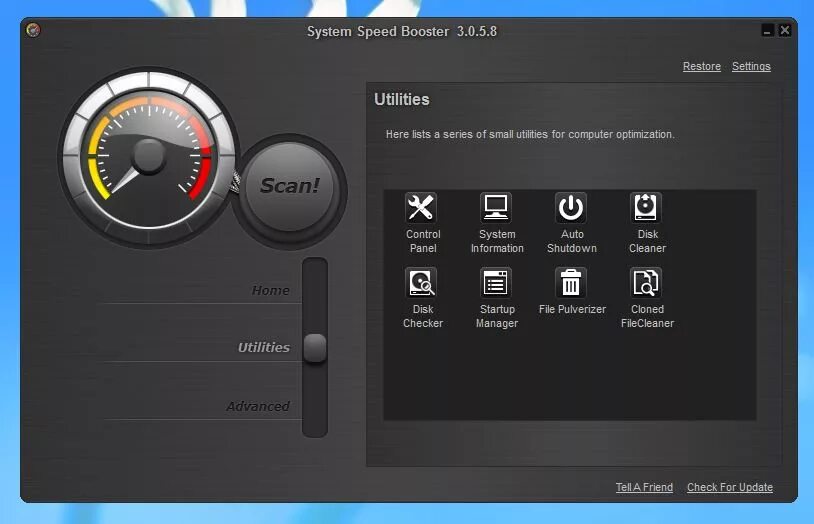Click the Tell A Friend link
The image size is (814, 524).
(644, 487)
